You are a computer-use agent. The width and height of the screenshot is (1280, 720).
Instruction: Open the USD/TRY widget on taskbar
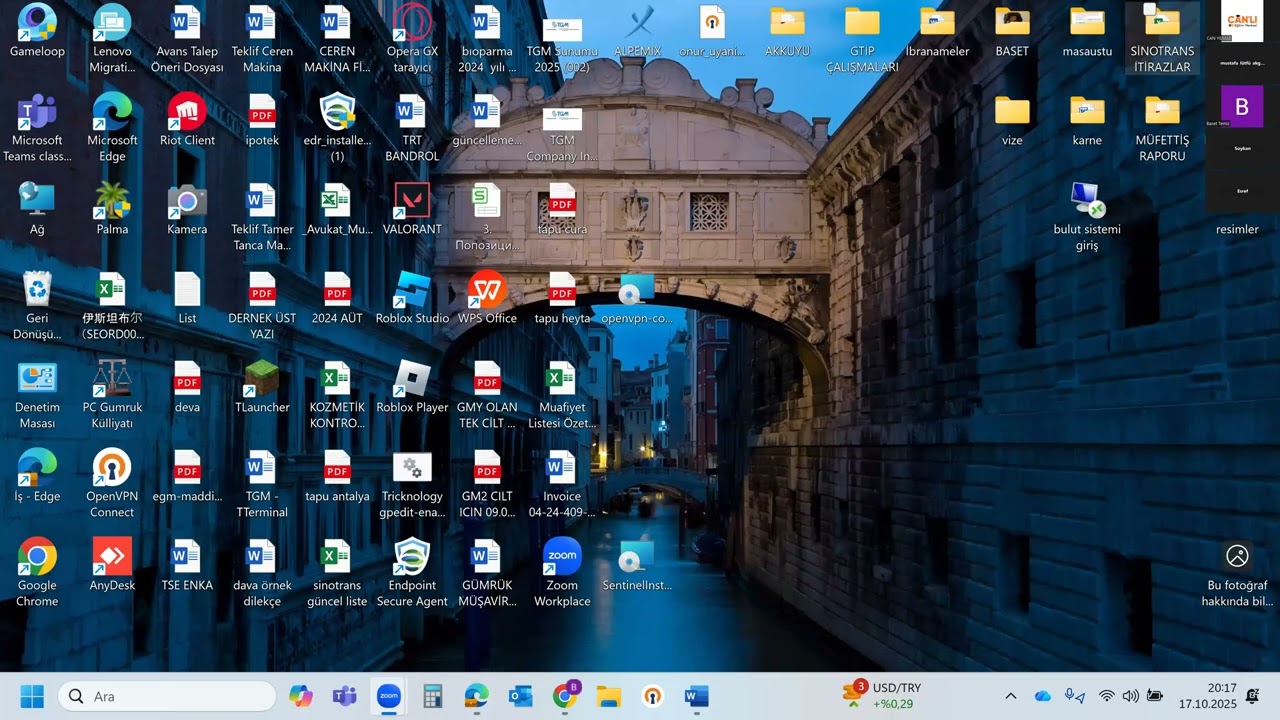click(883, 696)
